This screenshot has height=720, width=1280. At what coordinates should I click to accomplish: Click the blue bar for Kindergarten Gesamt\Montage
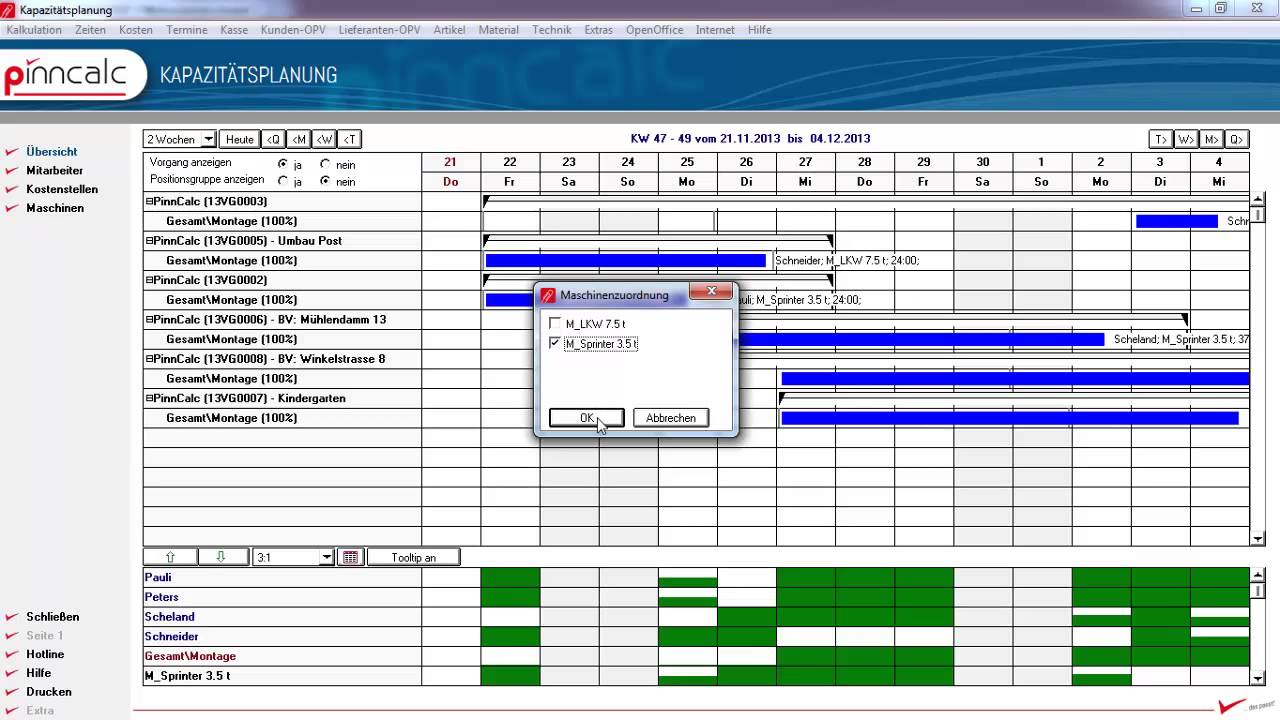click(x=1009, y=418)
